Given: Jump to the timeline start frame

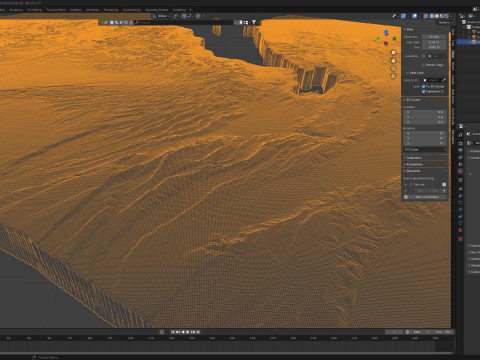Looking at the screenshot, I should [173, 332].
